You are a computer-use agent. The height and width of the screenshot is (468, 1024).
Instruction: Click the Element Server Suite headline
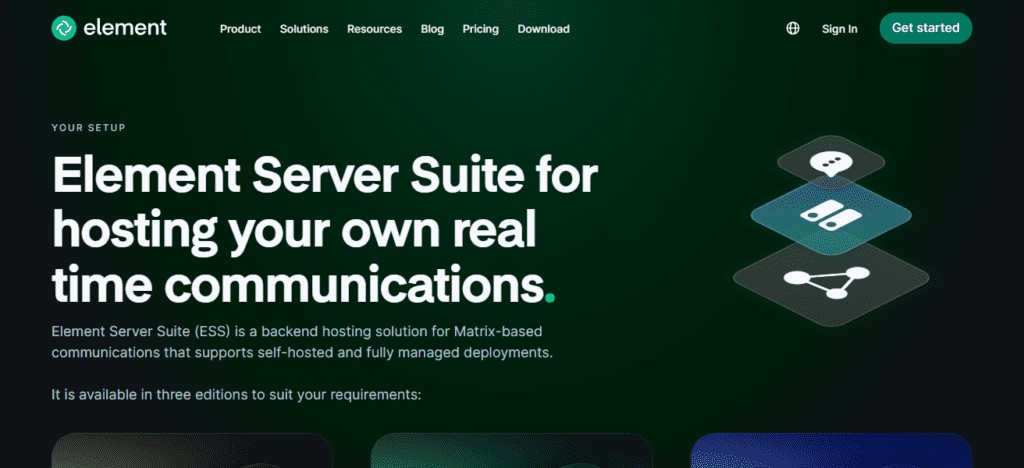coord(325,231)
